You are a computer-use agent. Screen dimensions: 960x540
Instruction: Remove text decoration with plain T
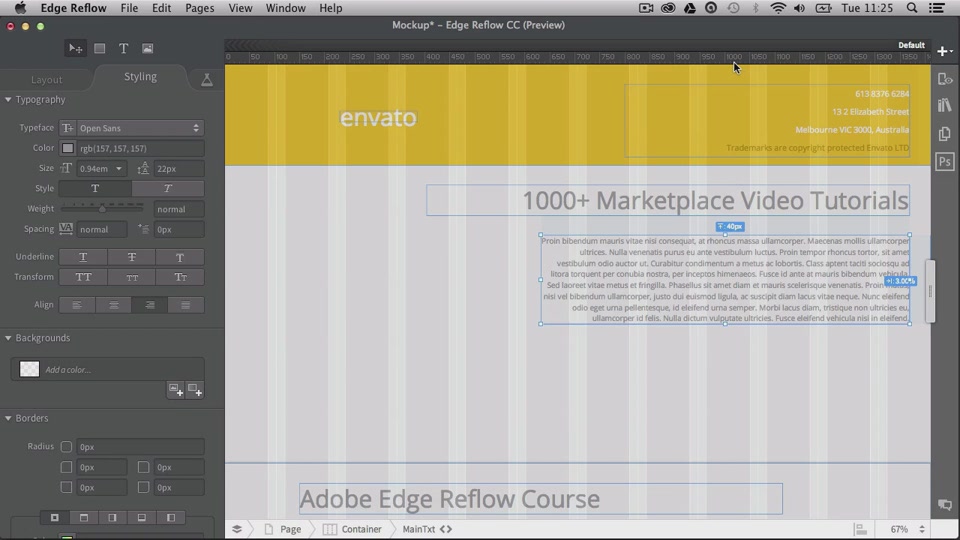coord(180,257)
